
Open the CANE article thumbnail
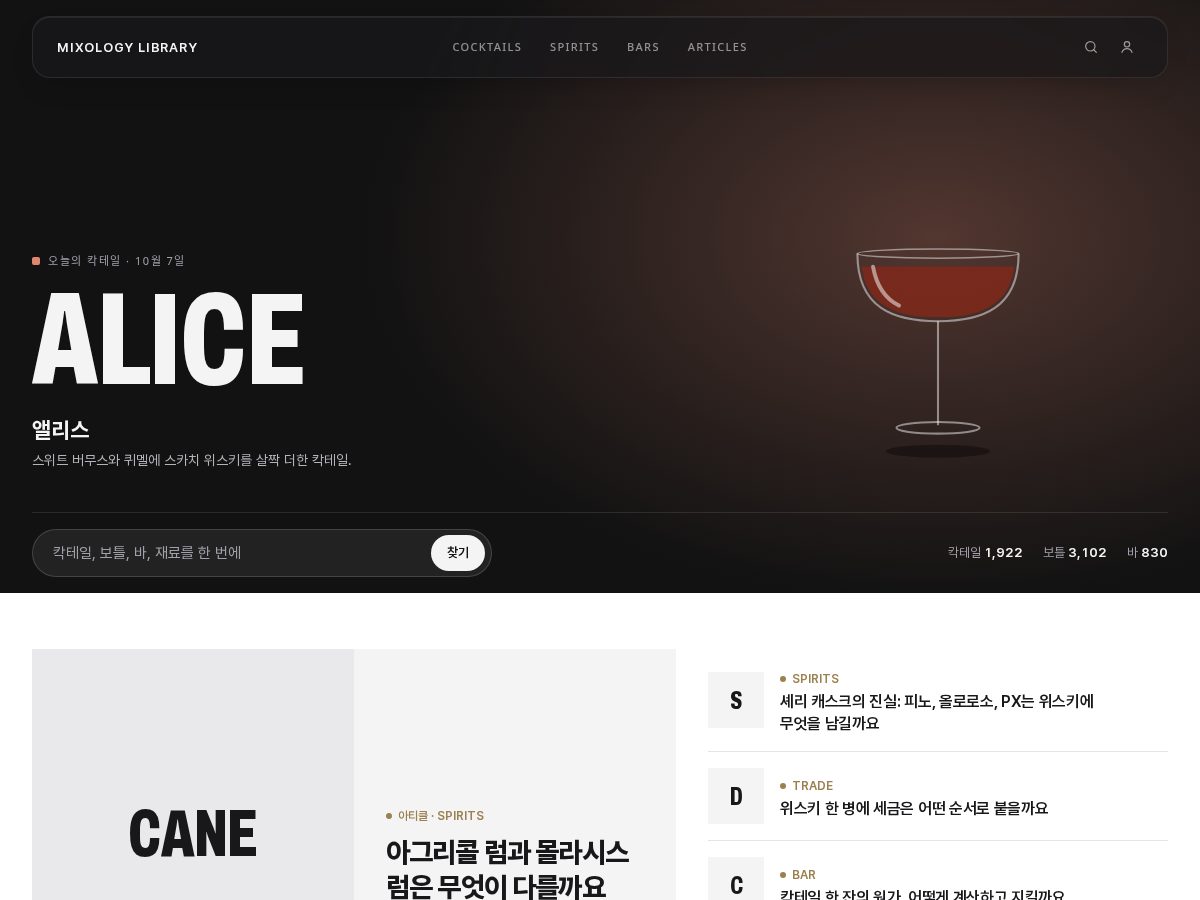pyautogui.click(x=193, y=775)
